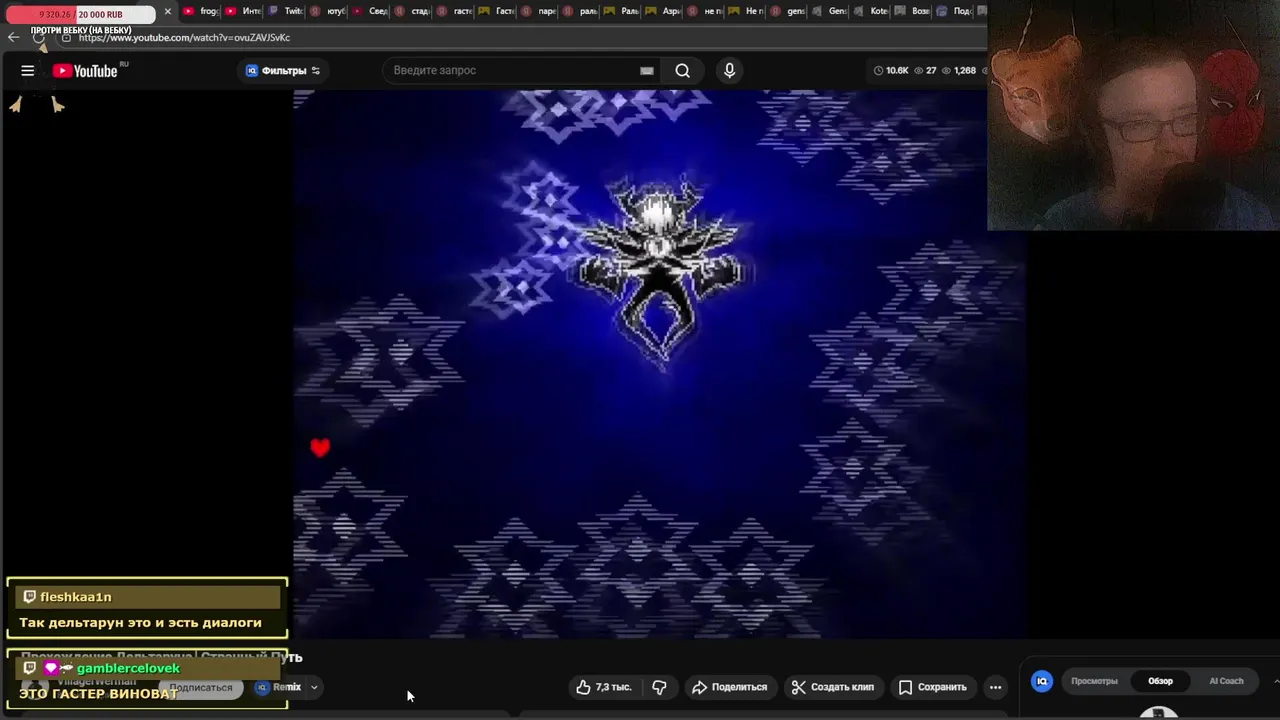Go back with the browser back arrow
1280x720 pixels.
pos(13,37)
